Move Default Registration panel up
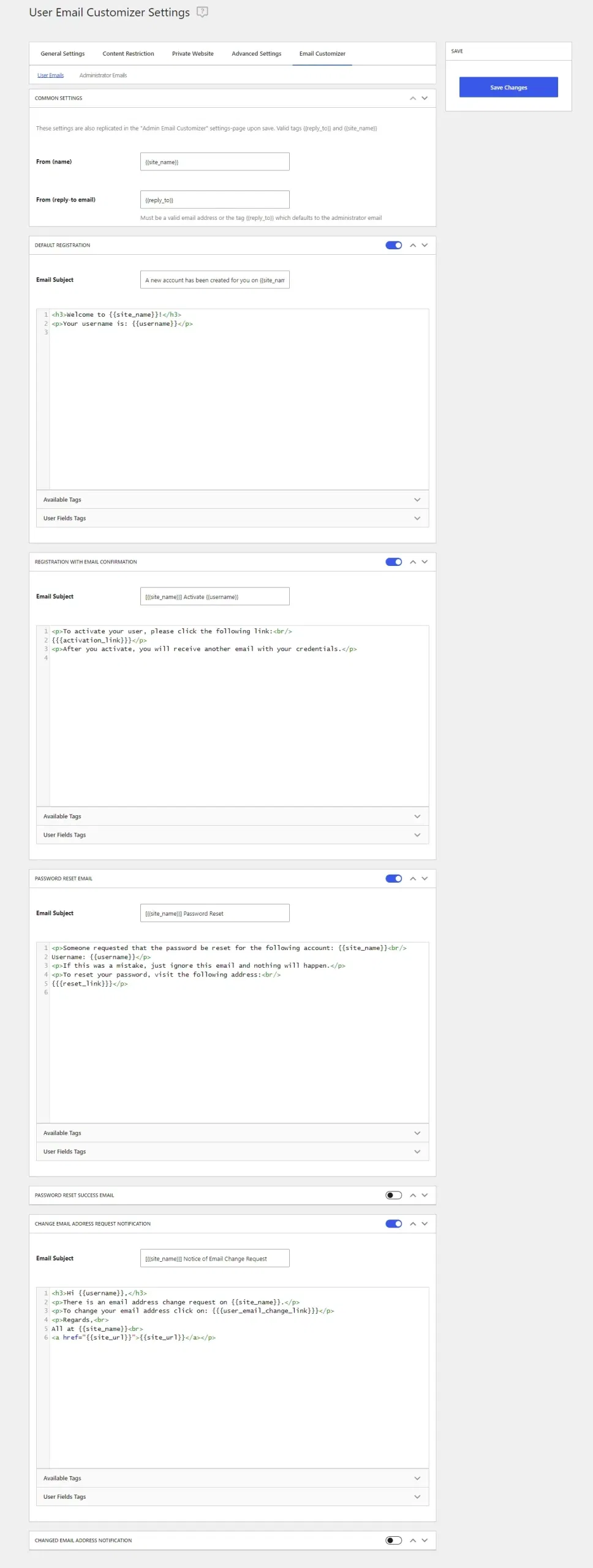Viewport: 593px width, 1568px height. coord(413,246)
